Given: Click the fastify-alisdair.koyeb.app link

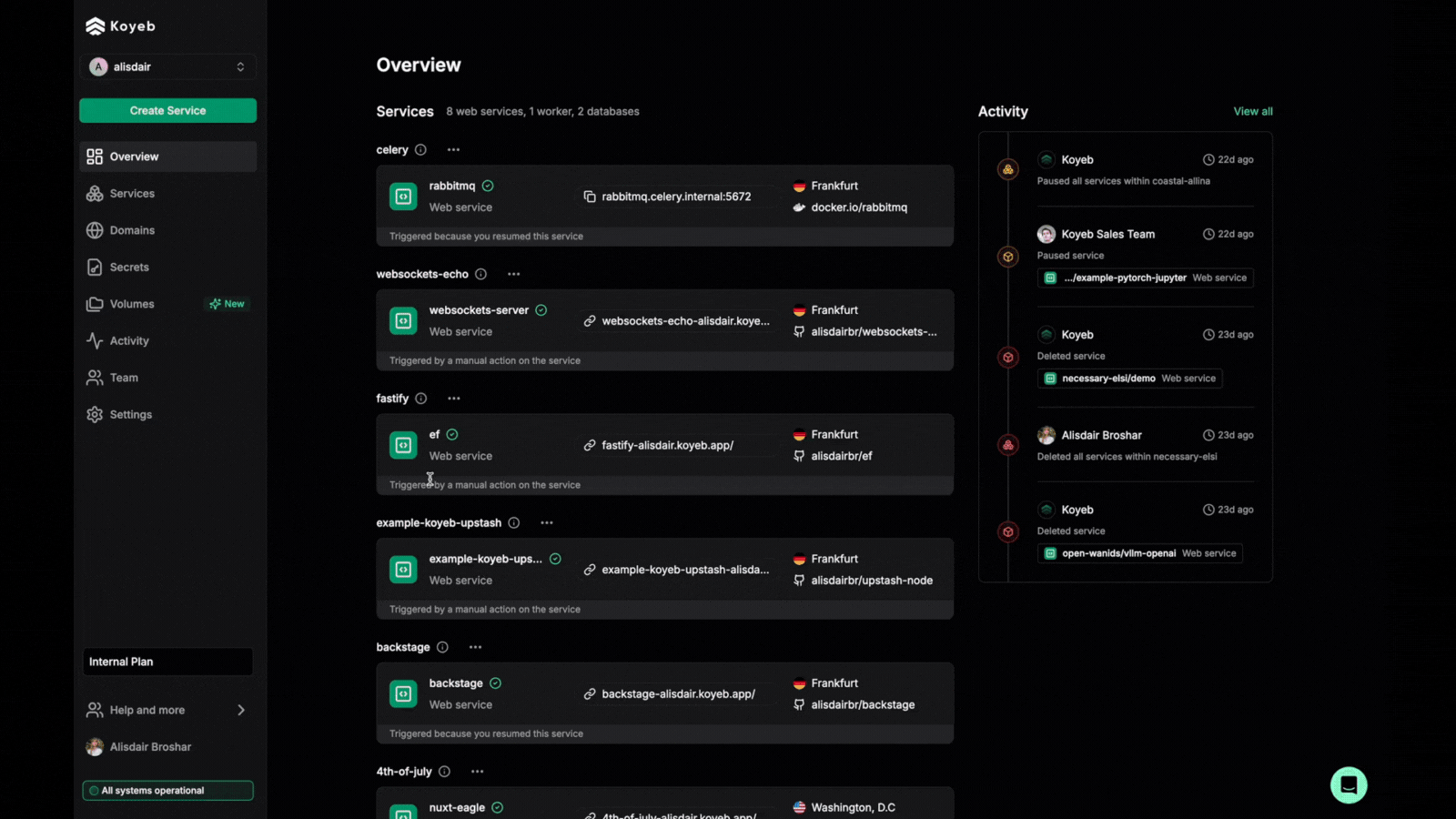Looking at the screenshot, I should 667,446.
